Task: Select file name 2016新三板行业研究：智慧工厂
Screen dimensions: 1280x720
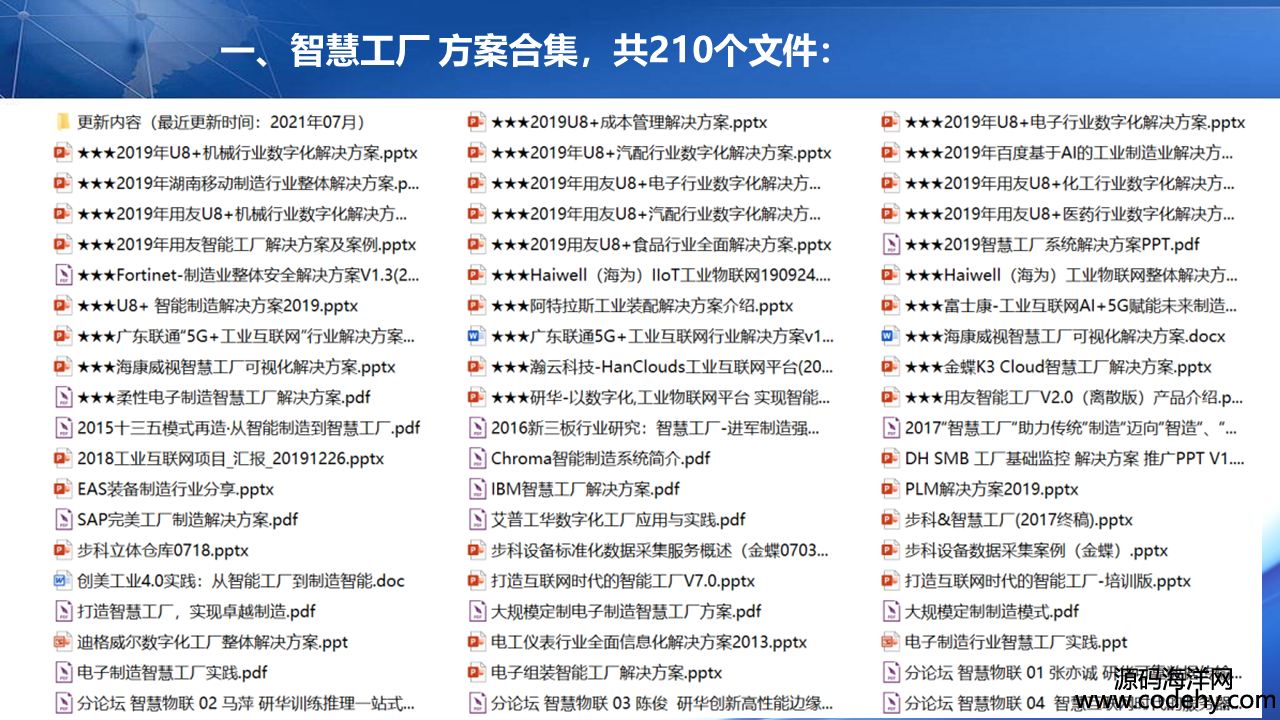Action: [x=656, y=428]
